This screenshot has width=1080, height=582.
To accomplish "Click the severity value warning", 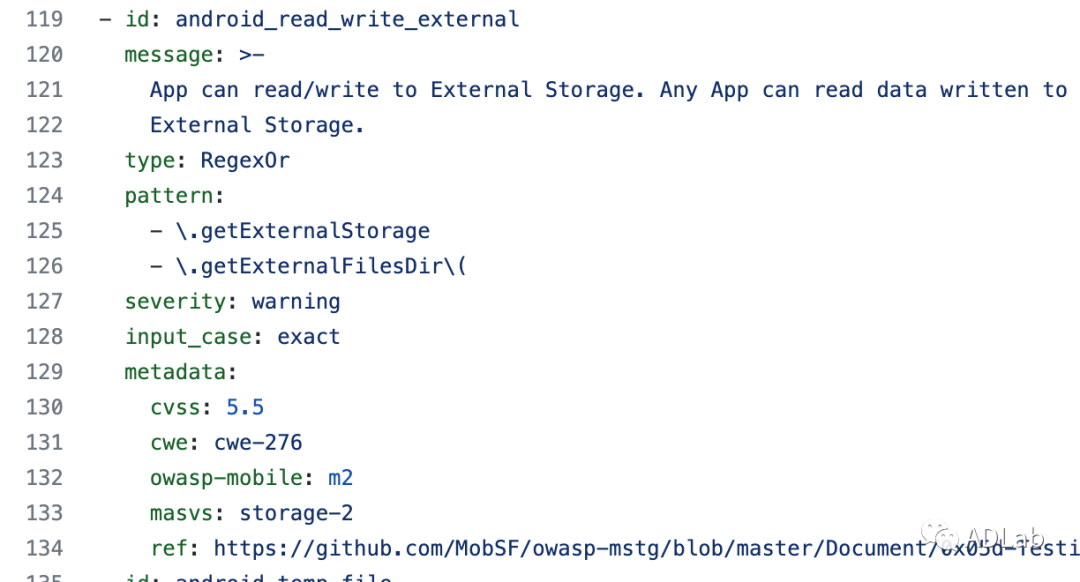I will click(296, 301).
